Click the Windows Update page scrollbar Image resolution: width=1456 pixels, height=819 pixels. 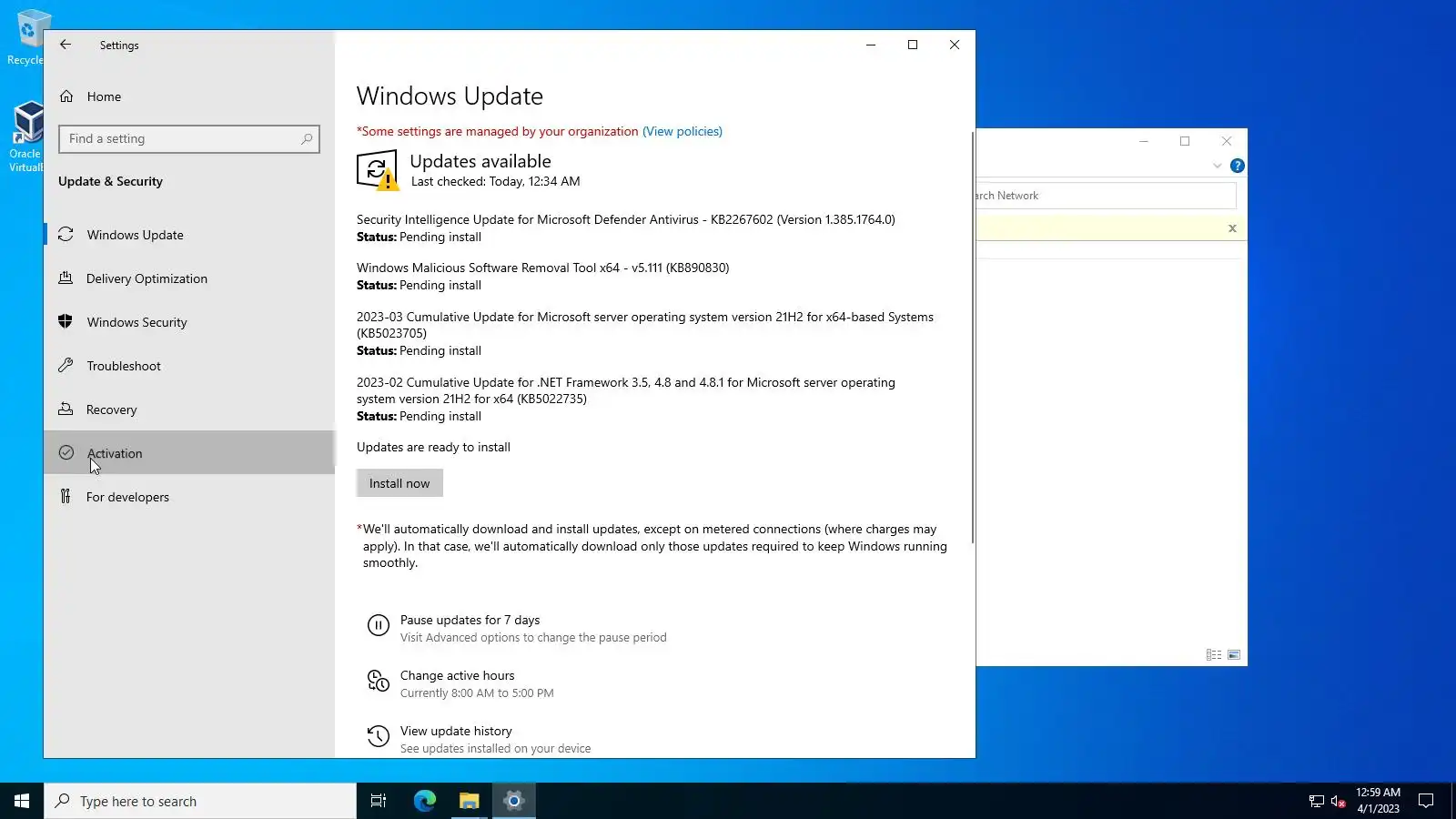pos(973,338)
